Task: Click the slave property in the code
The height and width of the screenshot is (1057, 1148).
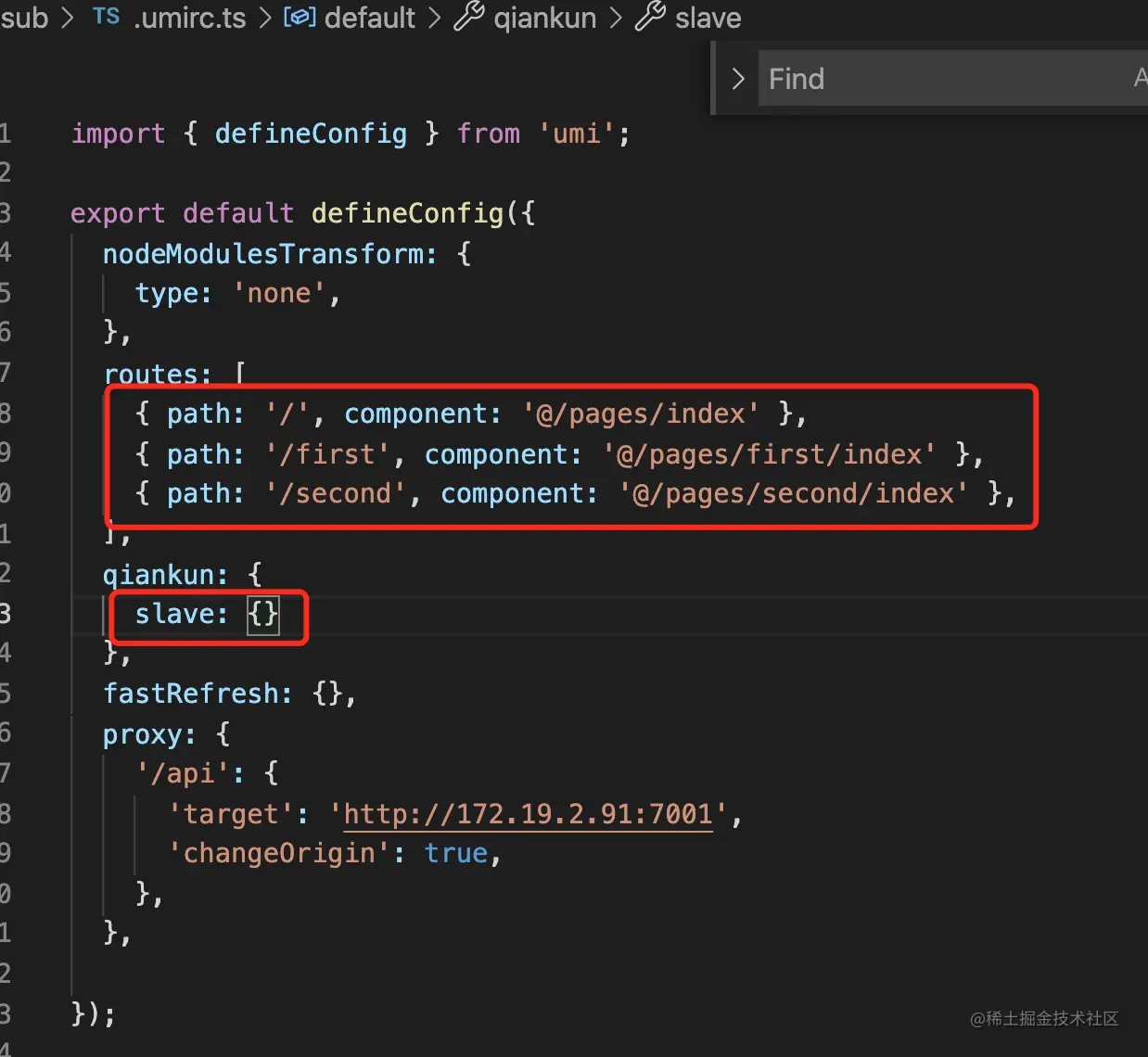Action: pyautogui.click(x=173, y=614)
